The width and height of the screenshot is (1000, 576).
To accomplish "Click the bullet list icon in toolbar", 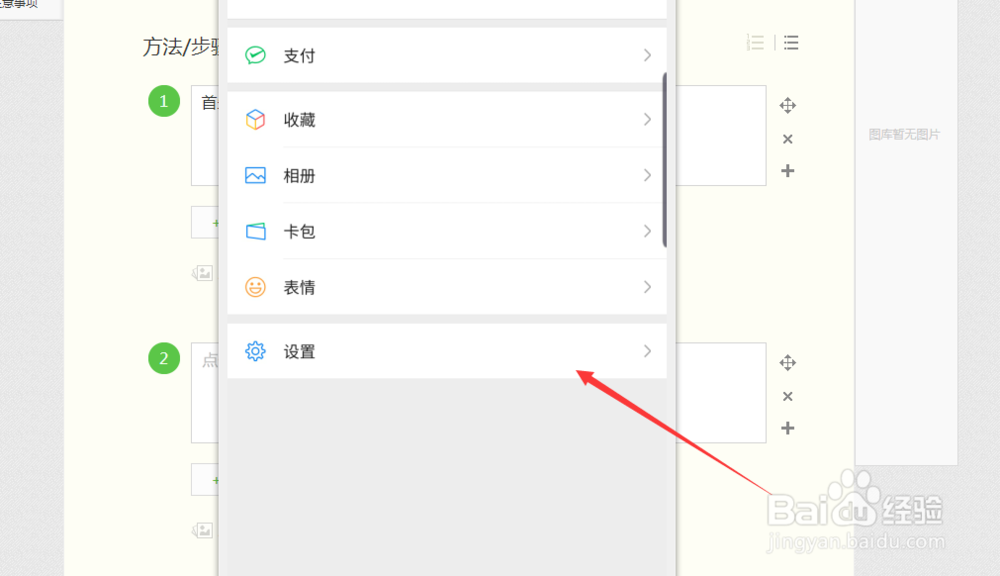I will [x=790, y=42].
